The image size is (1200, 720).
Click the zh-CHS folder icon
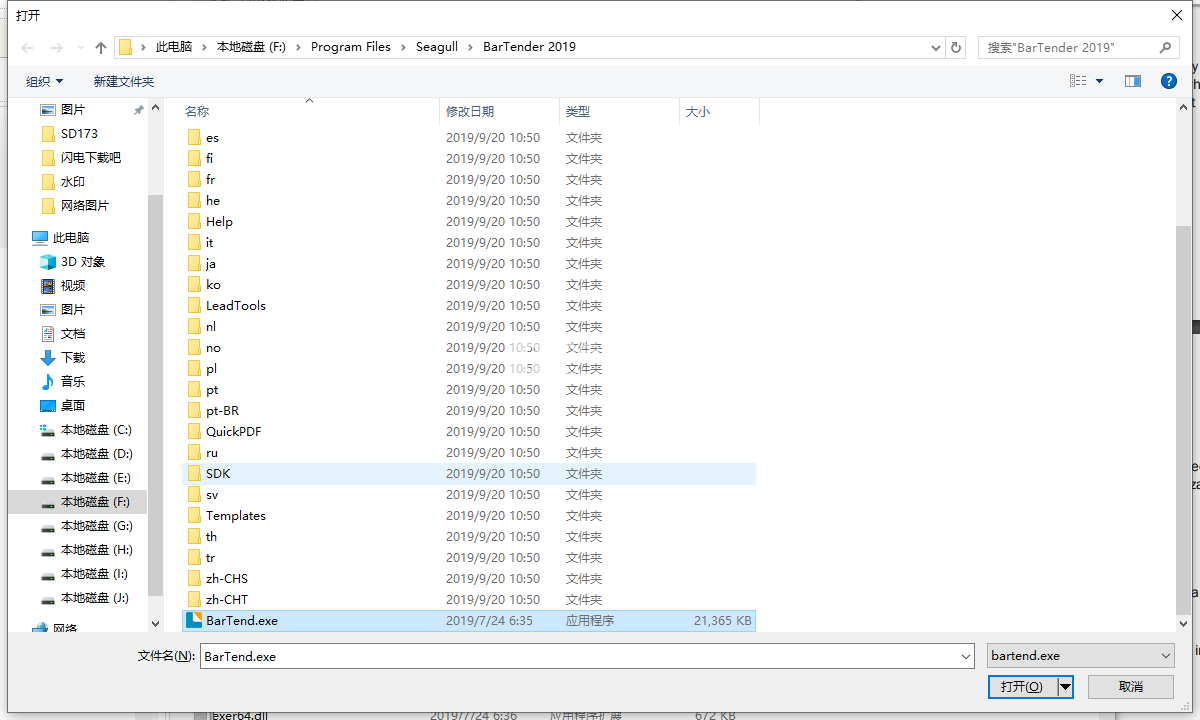pyautogui.click(x=194, y=579)
